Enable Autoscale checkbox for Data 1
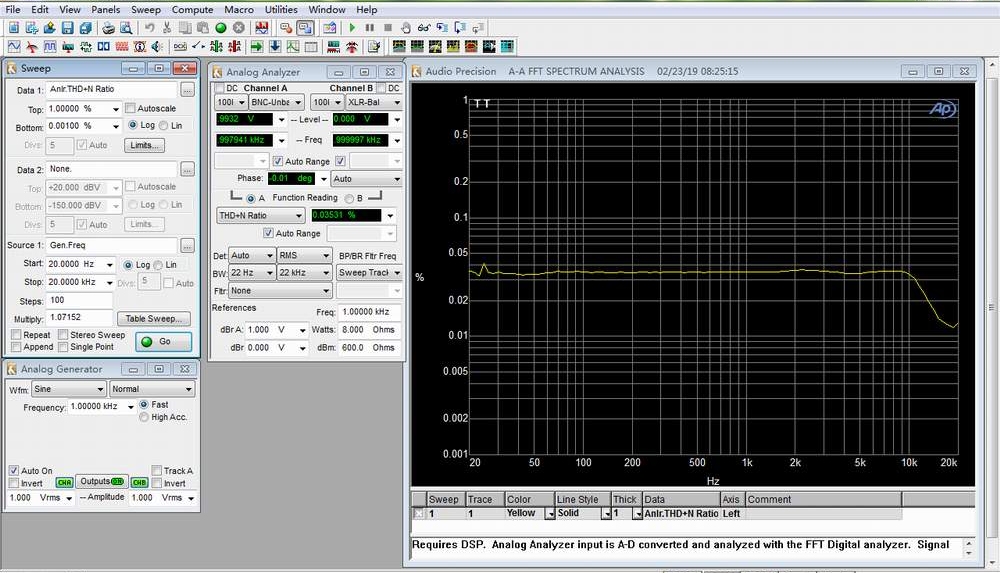Screen dimensions: 1000x573 pos(130,108)
